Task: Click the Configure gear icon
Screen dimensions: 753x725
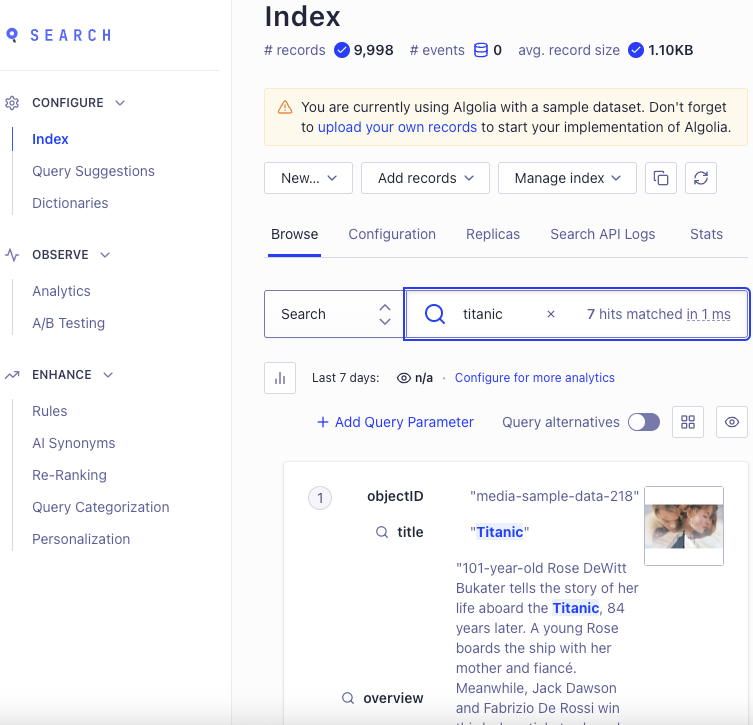Action: 12,103
